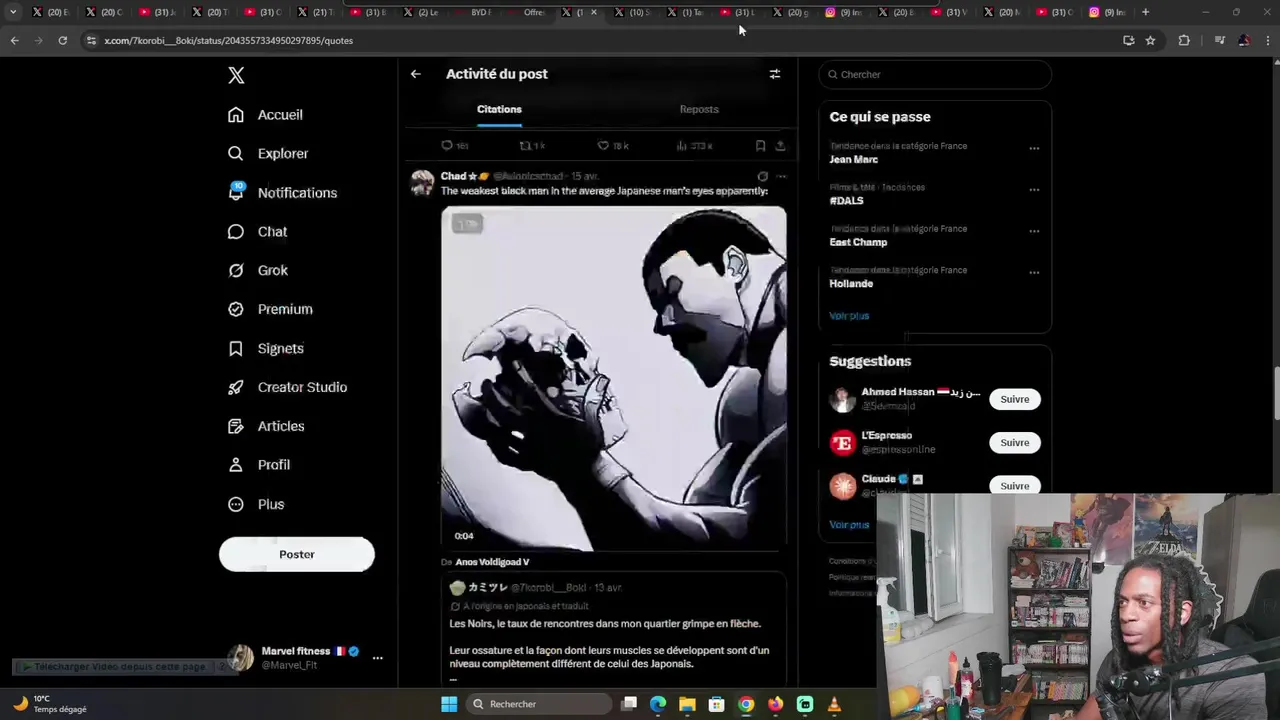Click the reply comment icon
The height and width of the screenshot is (720, 1280).
click(x=447, y=146)
